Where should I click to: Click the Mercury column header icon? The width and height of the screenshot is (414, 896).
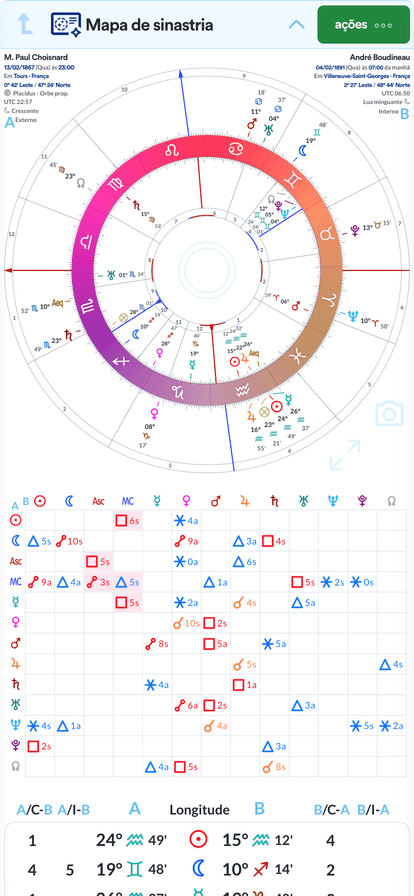click(x=157, y=501)
